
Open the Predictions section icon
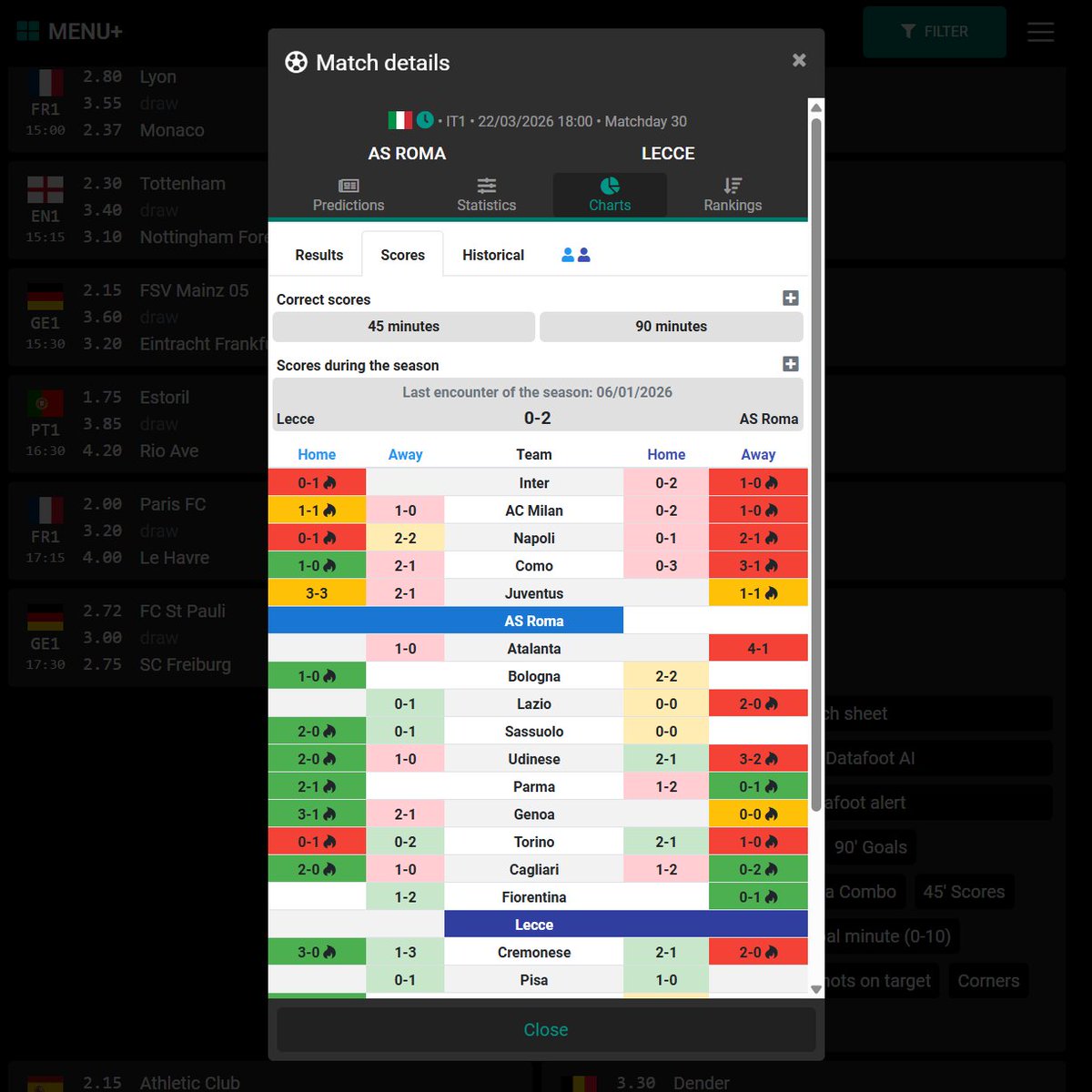click(348, 186)
